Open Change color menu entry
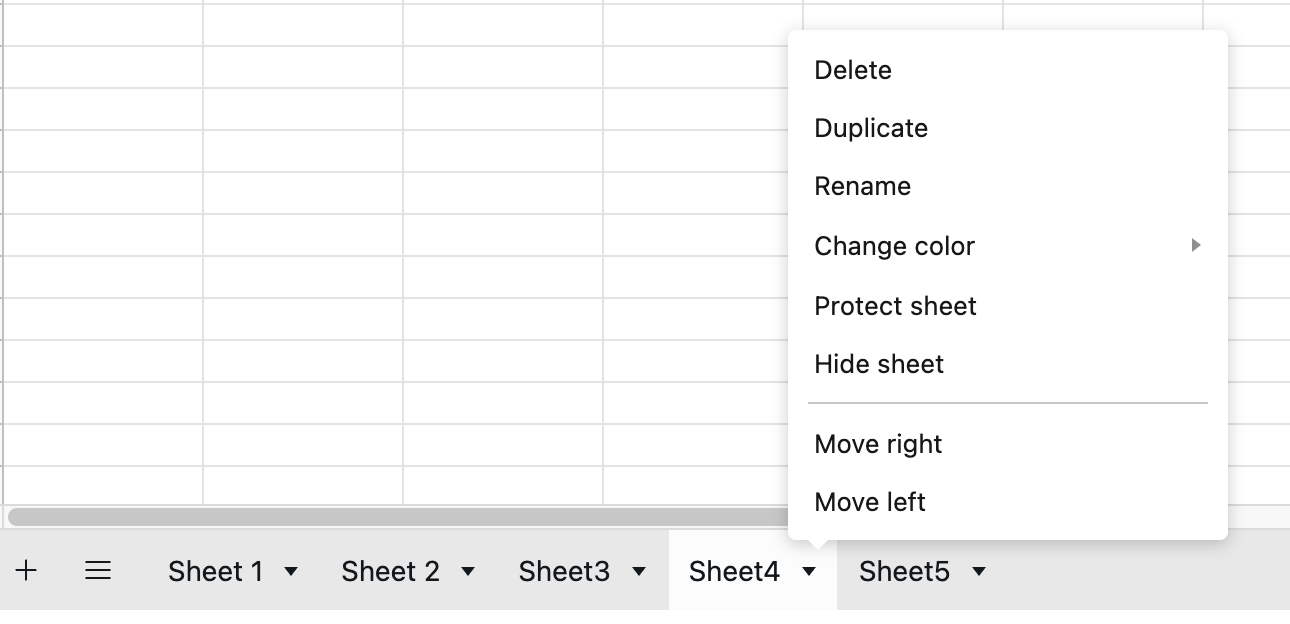1290x624 pixels. pyautogui.click(x=895, y=246)
